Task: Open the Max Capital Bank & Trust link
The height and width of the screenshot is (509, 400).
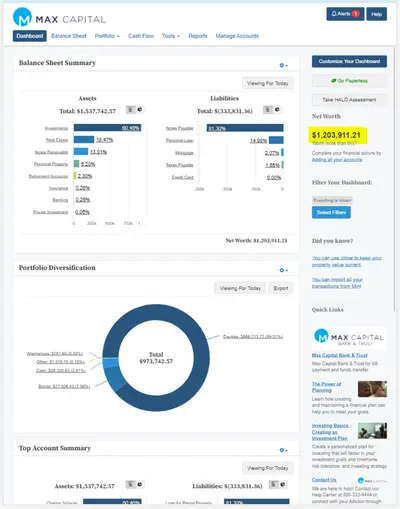Action: click(x=340, y=355)
